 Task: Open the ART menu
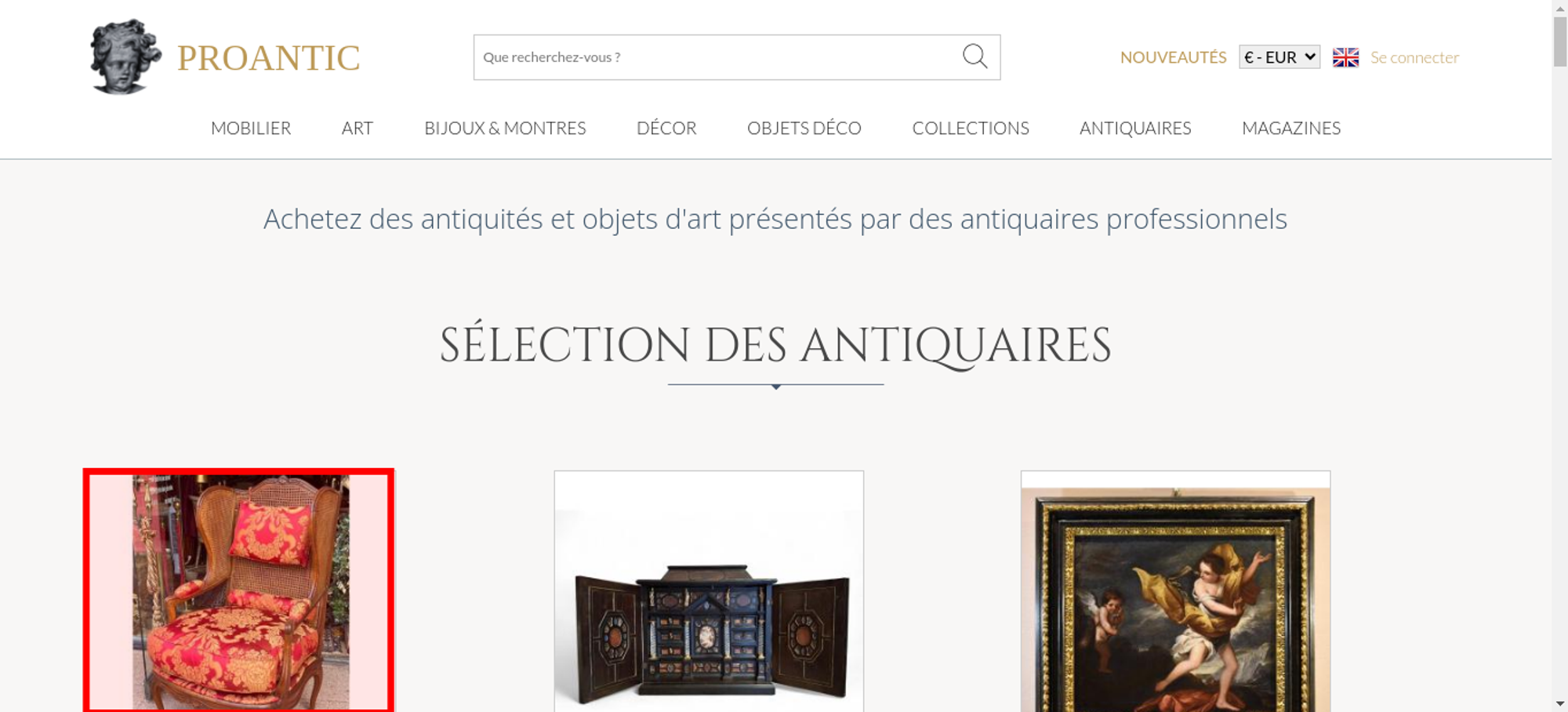pyautogui.click(x=358, y=128)
